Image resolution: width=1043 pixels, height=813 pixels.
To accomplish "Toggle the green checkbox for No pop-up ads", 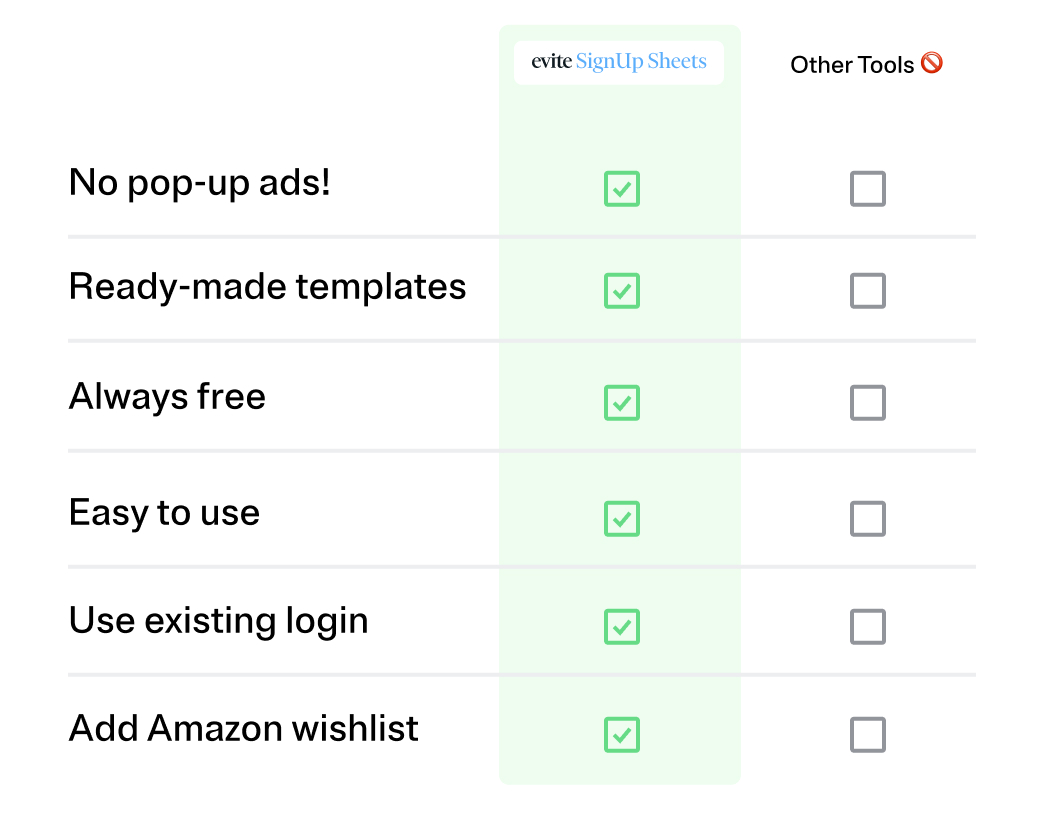I will [x=622, y=189].
